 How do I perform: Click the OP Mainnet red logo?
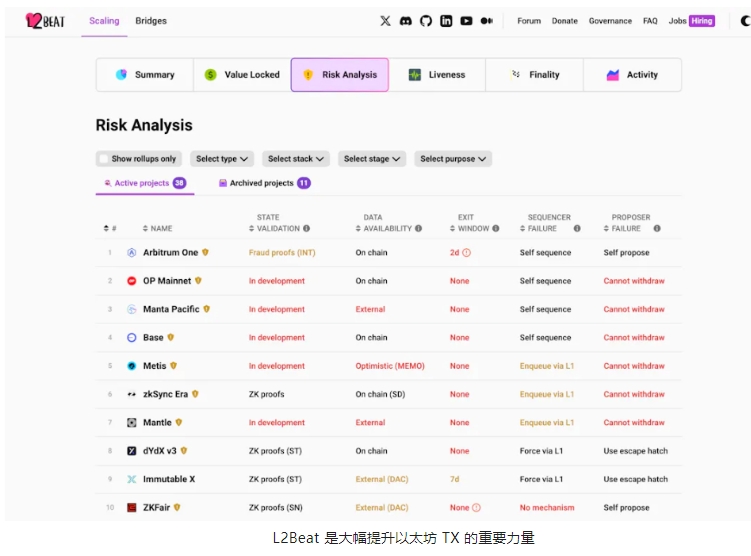point(132,281)
